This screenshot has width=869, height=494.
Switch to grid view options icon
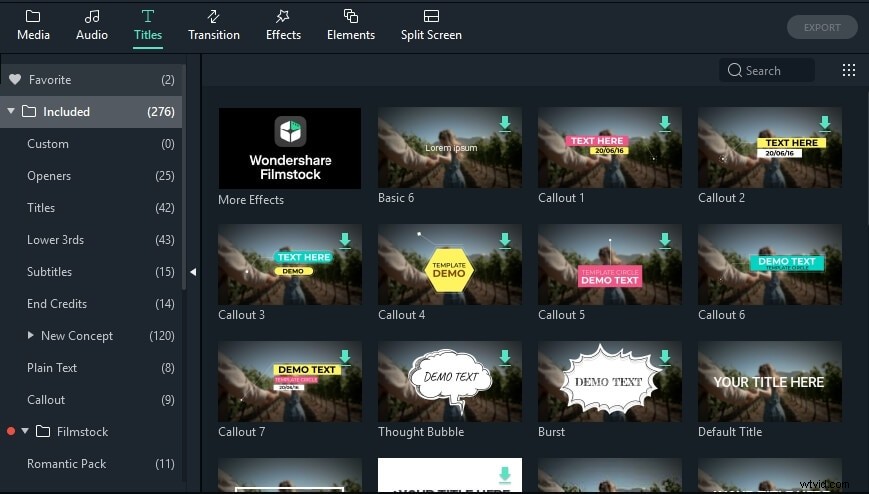click(x=848, y=70)
